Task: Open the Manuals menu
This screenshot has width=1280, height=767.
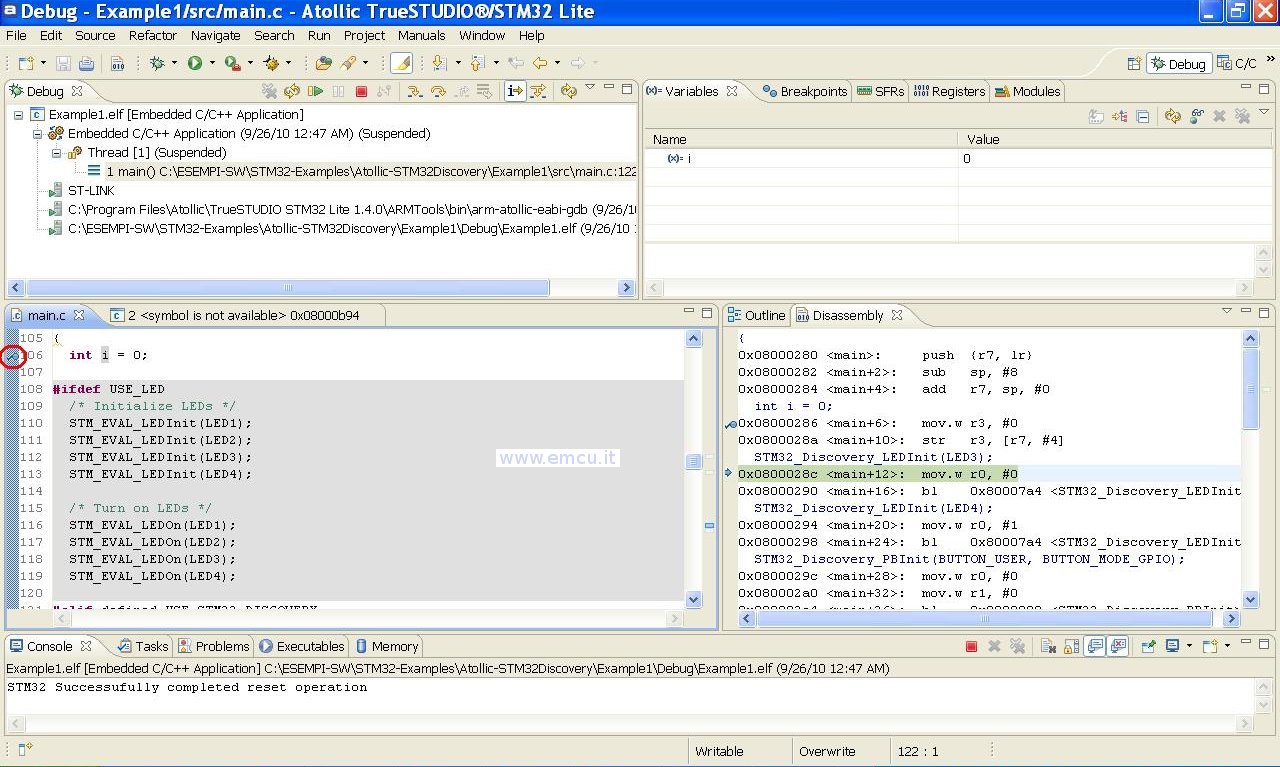Action: (x=421, y=35)
